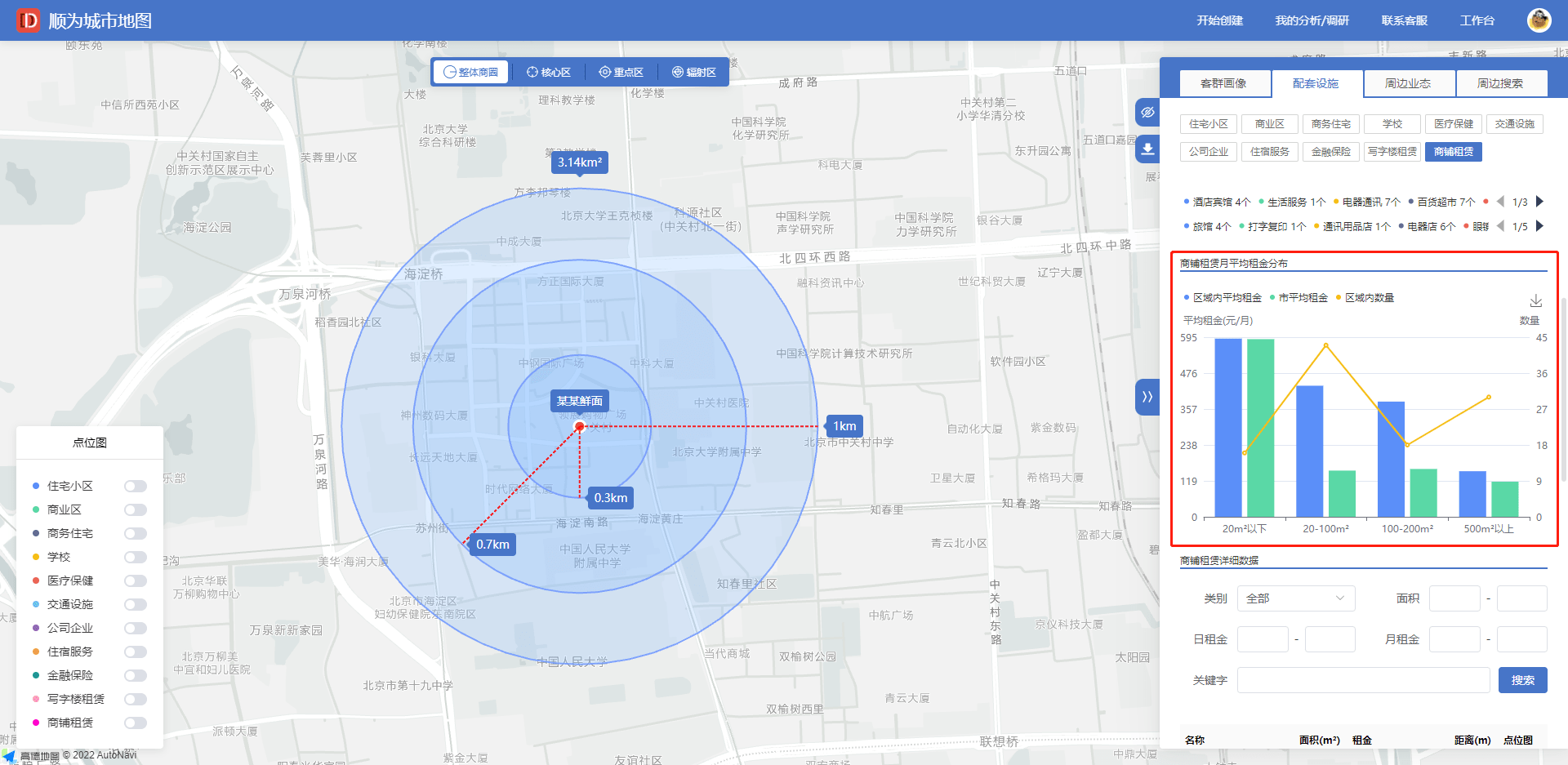Click the hide-layer eye-slash icon
This screenshot has width=1568, height=765.
point(1147,112)
